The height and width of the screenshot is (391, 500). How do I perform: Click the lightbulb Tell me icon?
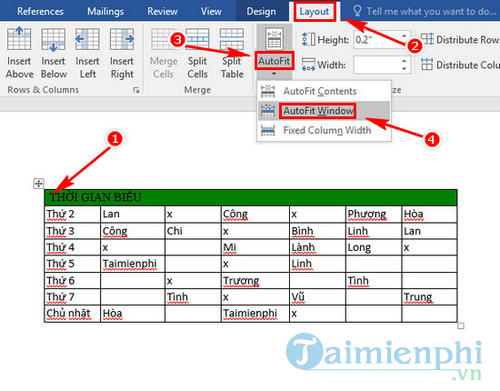tap(357, 11)
